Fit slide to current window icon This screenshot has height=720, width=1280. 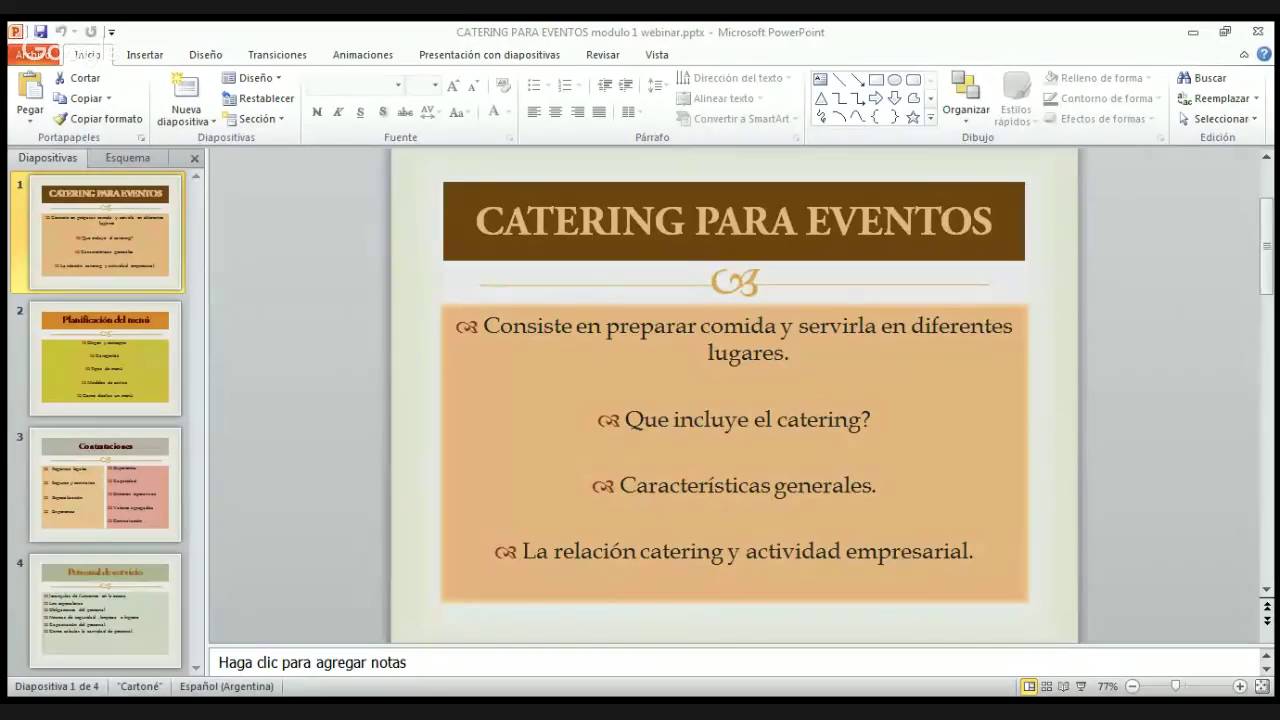1261,687
